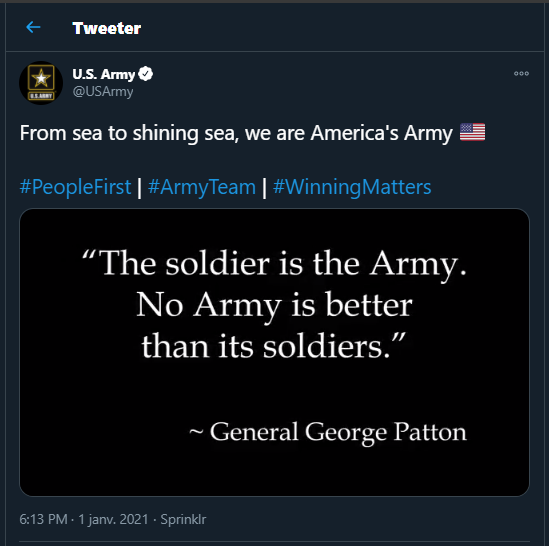Screen dimensions: 549x546
Task: Open the U.S. Army profile avatar
Action: 41,83
